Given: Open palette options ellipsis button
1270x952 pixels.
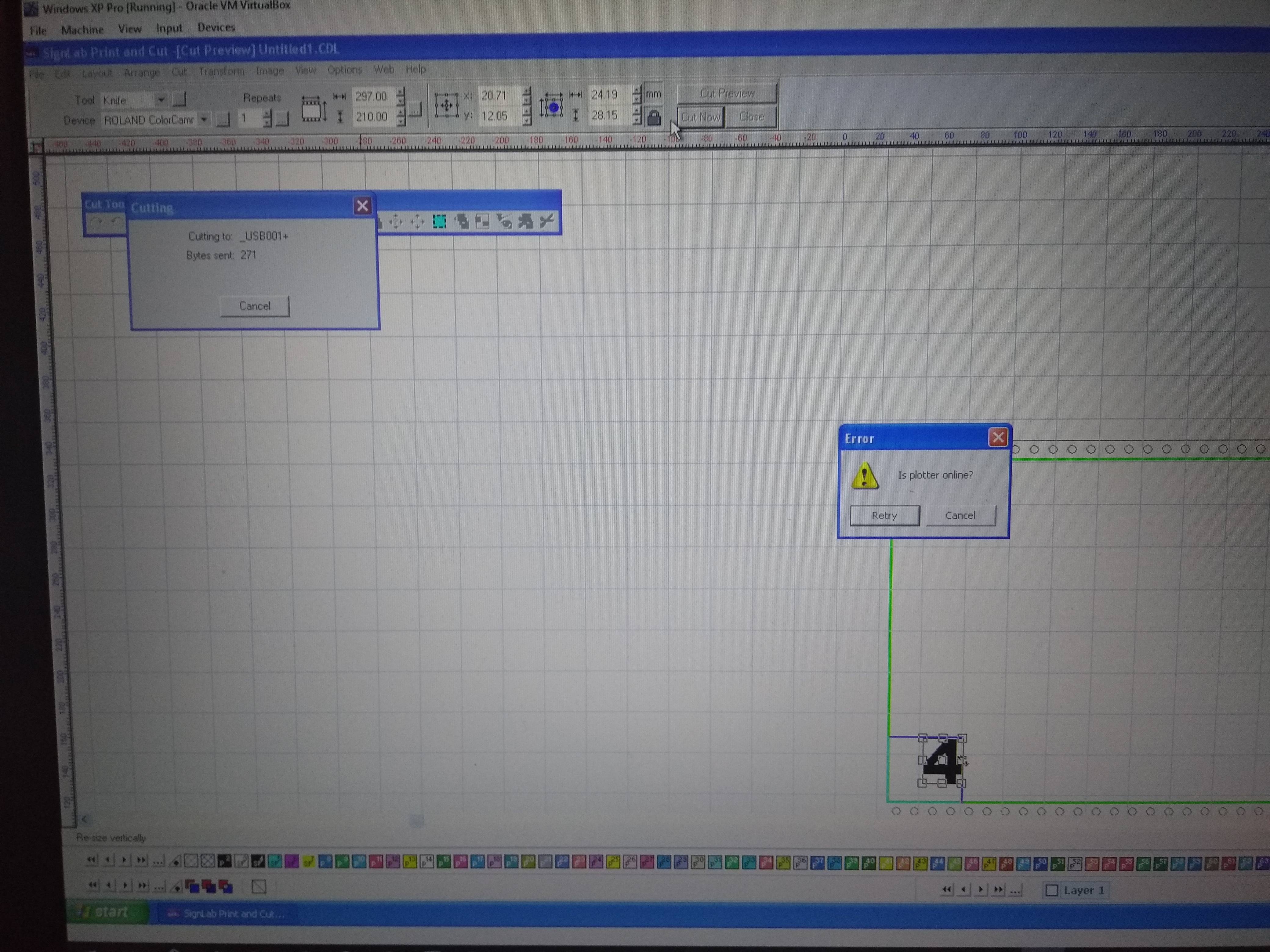Looking at the screenshot, I should tap(158, 861).
